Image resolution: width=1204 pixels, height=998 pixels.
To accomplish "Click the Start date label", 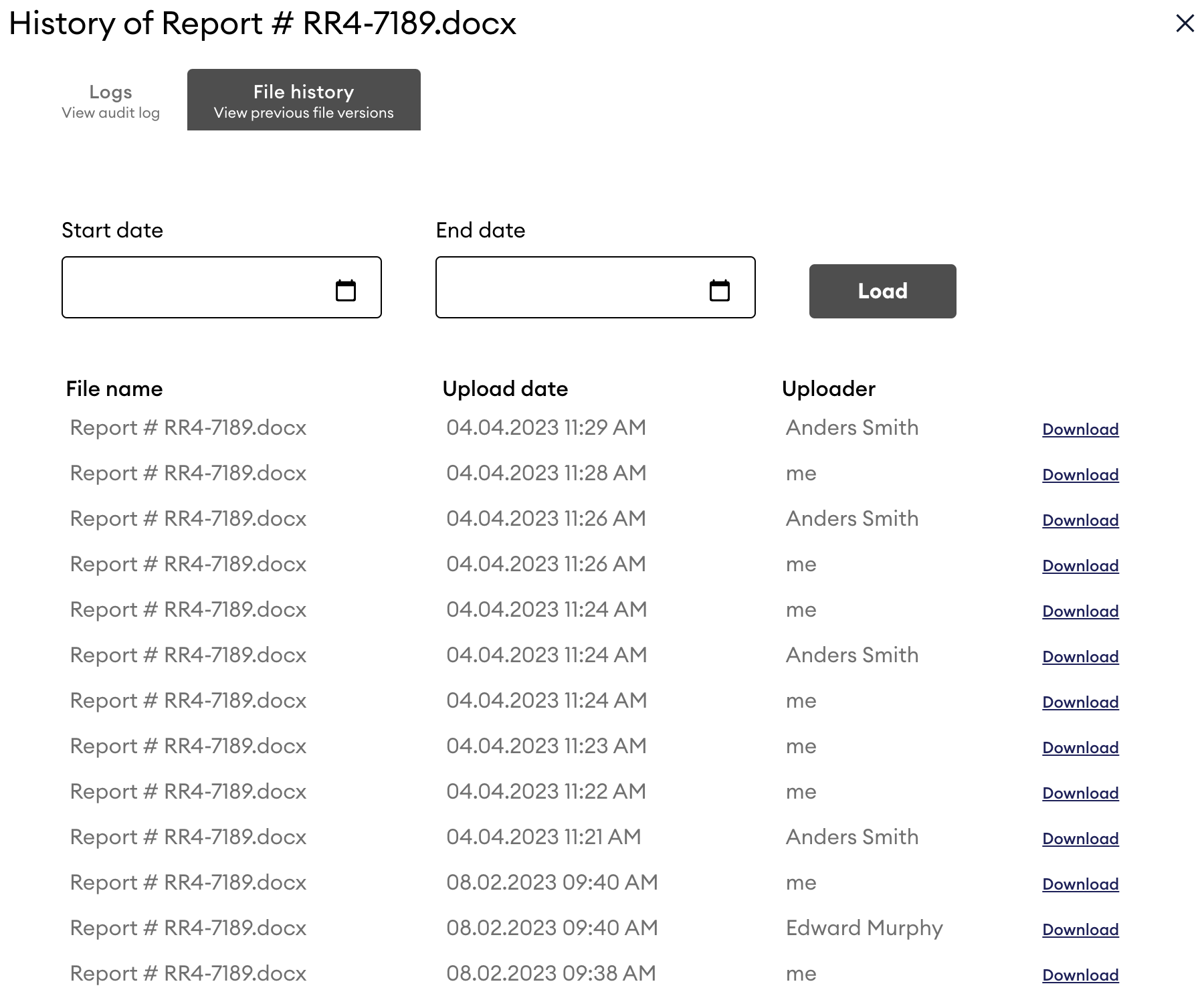I will 112,230.
